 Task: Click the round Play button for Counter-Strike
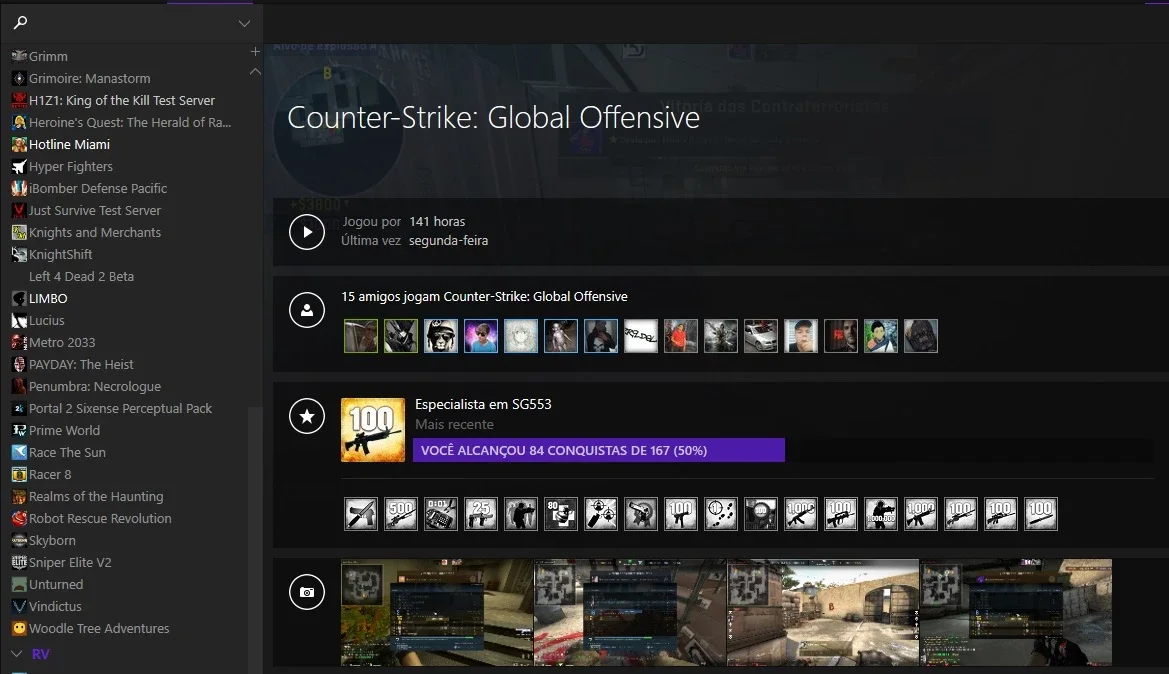(x=306, y=232)
